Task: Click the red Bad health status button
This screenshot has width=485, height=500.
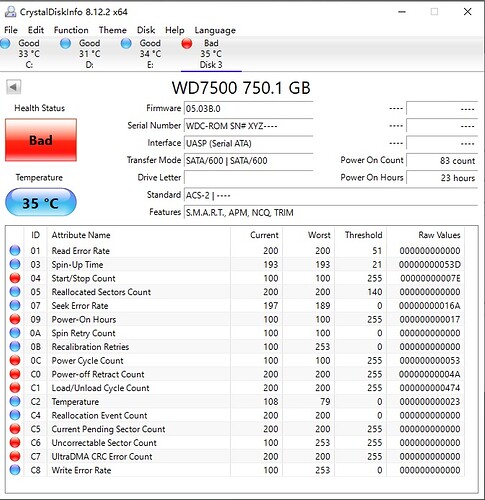Action: (41, 140)
